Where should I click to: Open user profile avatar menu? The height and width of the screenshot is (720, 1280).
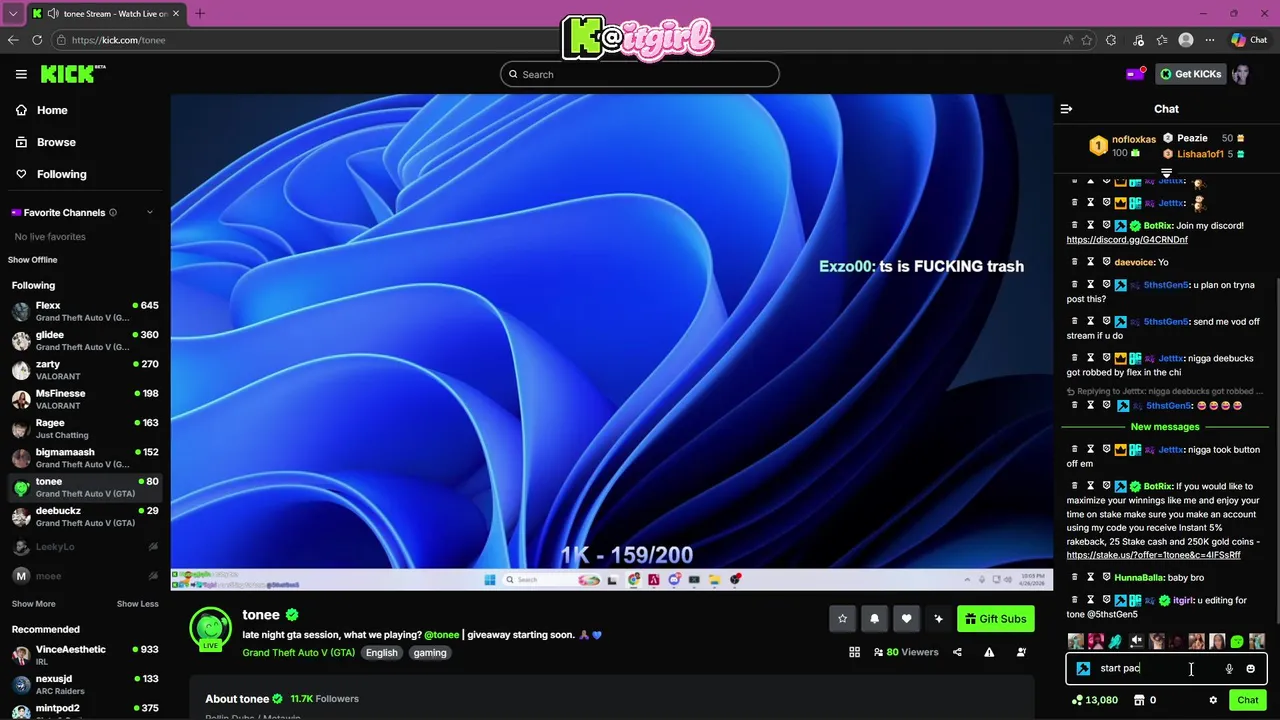[1241, 74]
